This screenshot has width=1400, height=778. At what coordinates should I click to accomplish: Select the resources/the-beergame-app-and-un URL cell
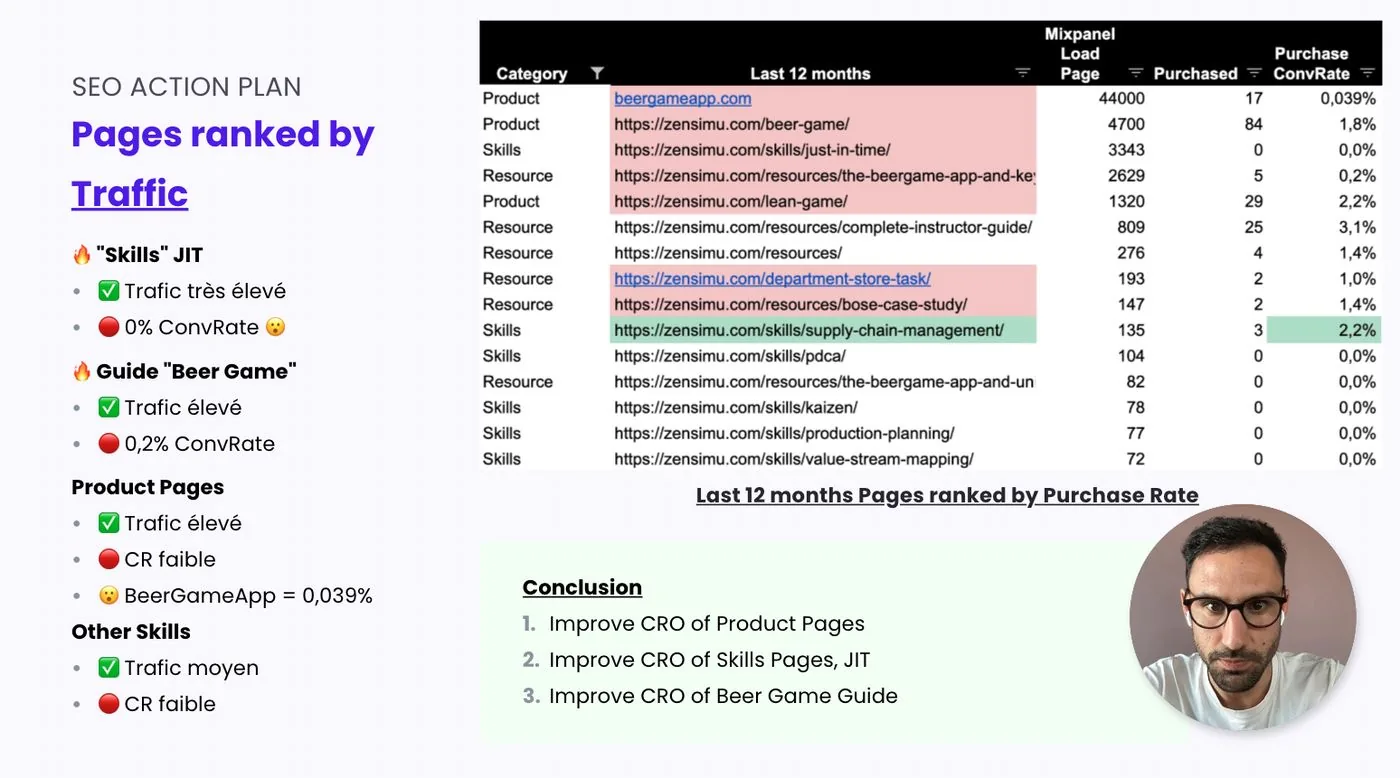click(823, 382)
